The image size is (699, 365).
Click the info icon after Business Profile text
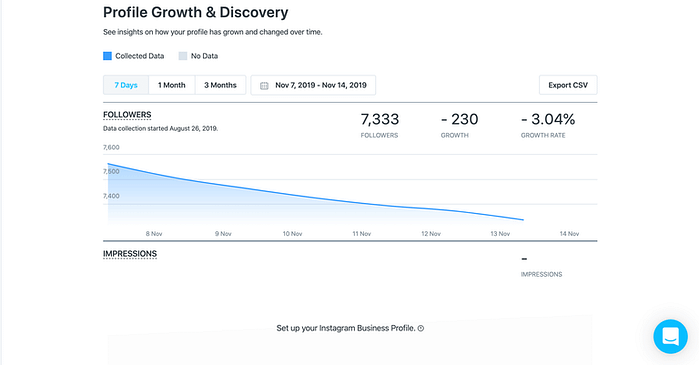[421, 328]
